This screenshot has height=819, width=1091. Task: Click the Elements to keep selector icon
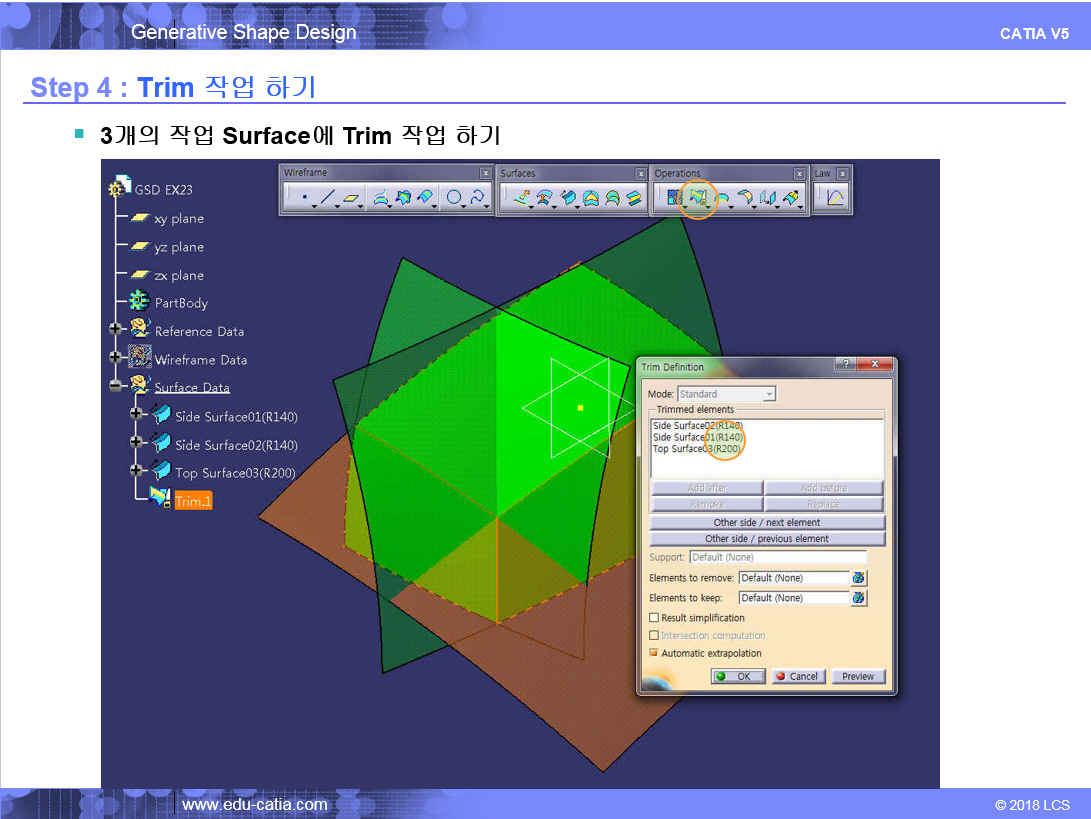[x=858, y=598]
